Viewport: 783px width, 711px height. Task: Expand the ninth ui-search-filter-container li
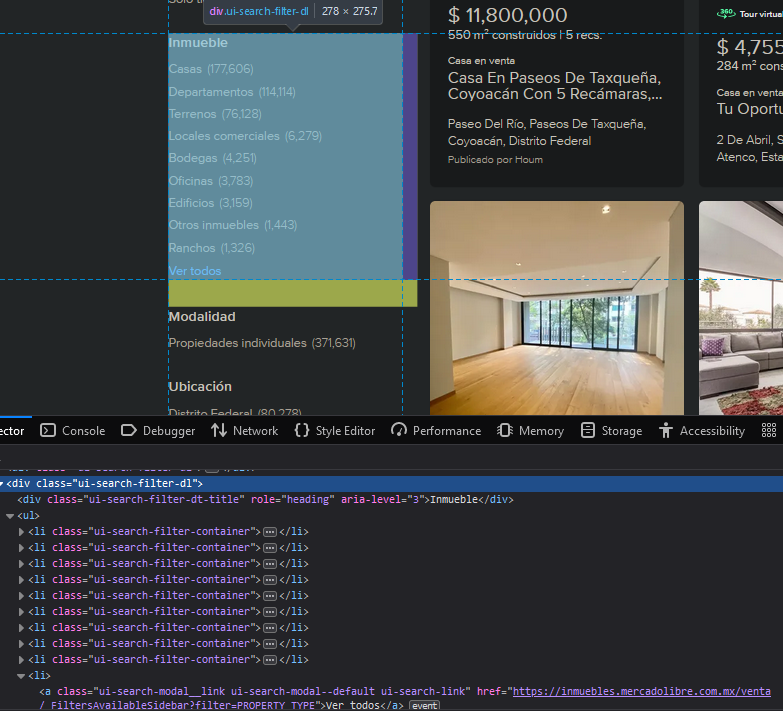coord(21,660)
